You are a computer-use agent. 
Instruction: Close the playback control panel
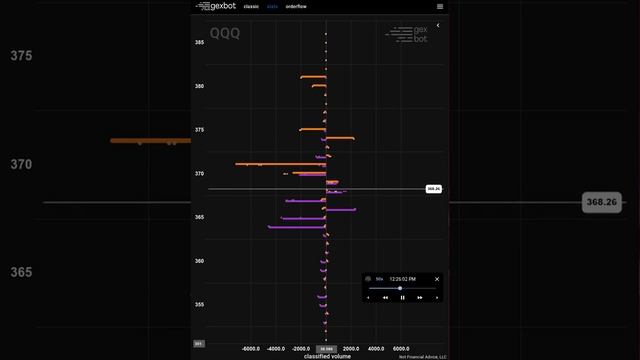pyautogui.click(x=437, y=279)
